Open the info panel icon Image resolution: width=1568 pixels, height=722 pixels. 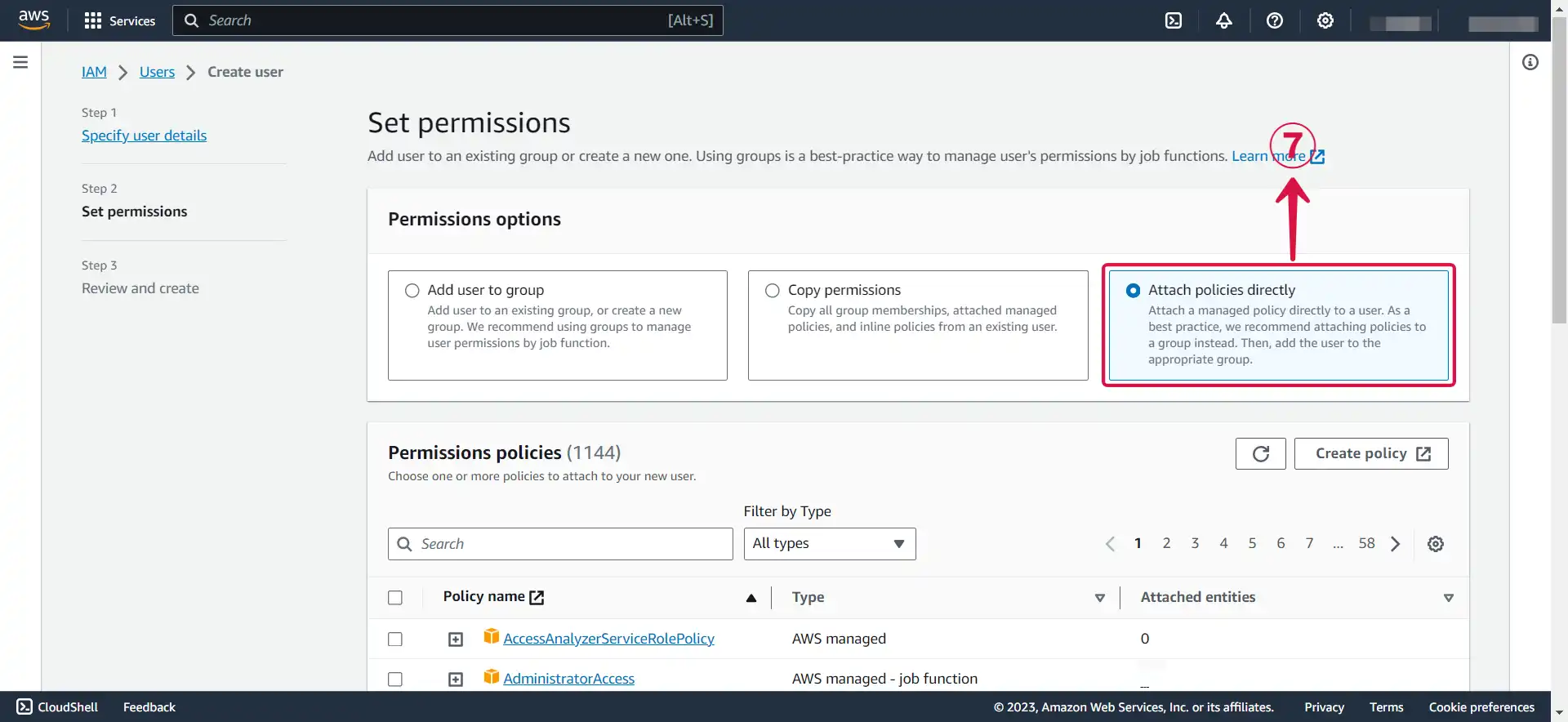tap(1530, 62)
